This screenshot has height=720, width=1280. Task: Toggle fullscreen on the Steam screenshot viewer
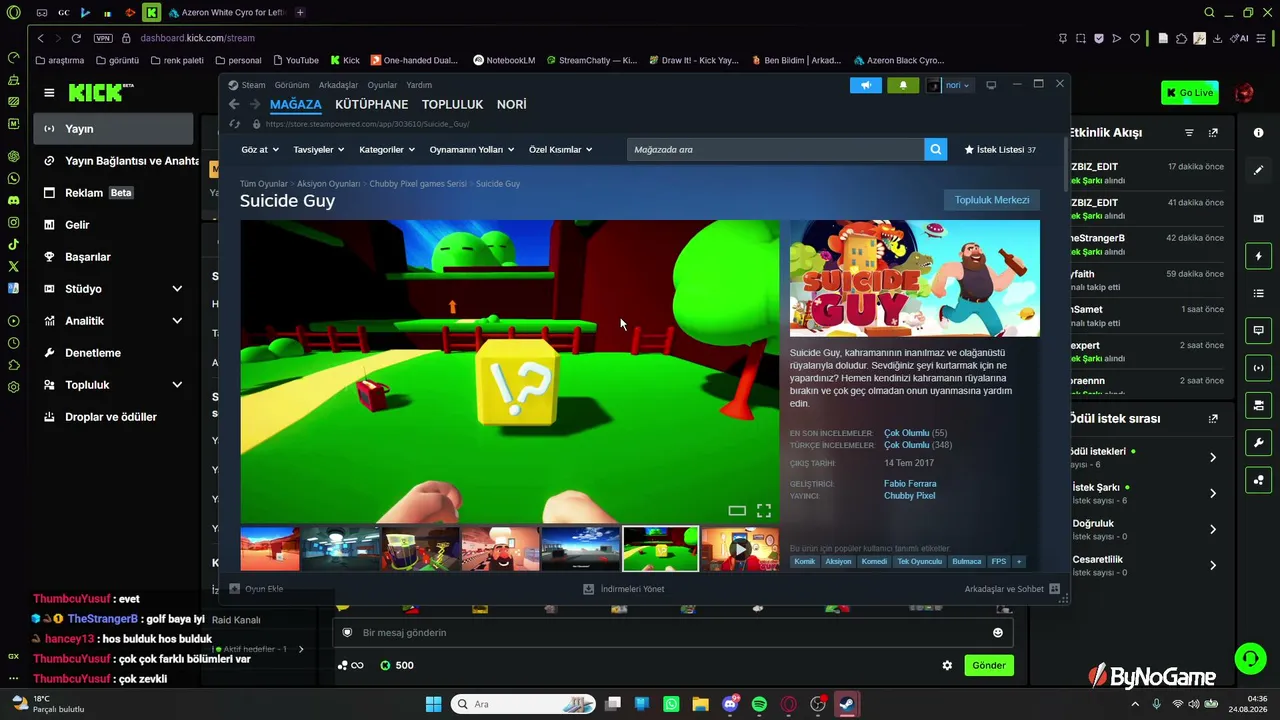[764, 510]
